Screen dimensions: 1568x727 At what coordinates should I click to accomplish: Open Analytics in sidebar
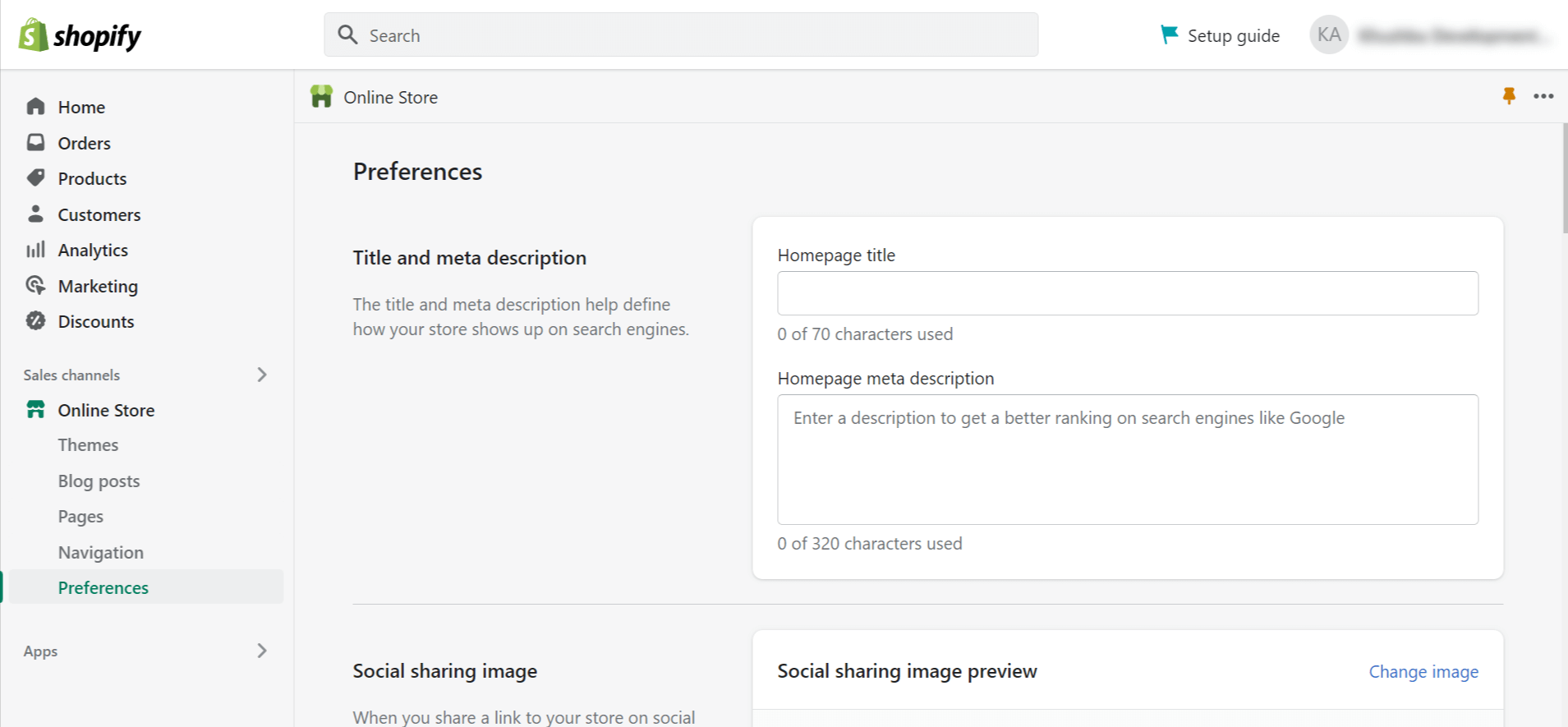[x=93, y=250]
